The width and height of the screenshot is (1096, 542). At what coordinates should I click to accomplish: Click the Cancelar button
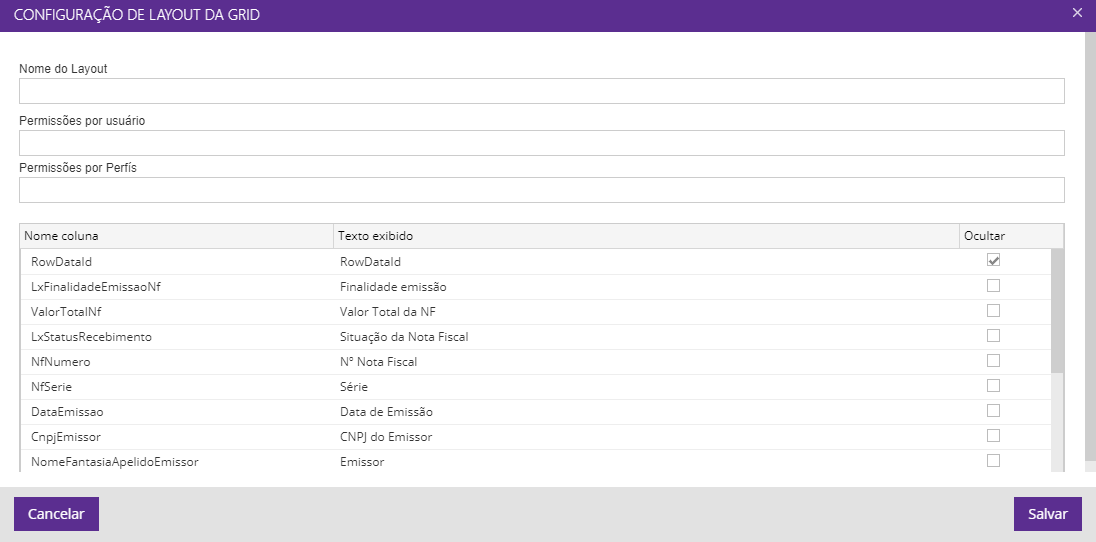coord(56,514)
